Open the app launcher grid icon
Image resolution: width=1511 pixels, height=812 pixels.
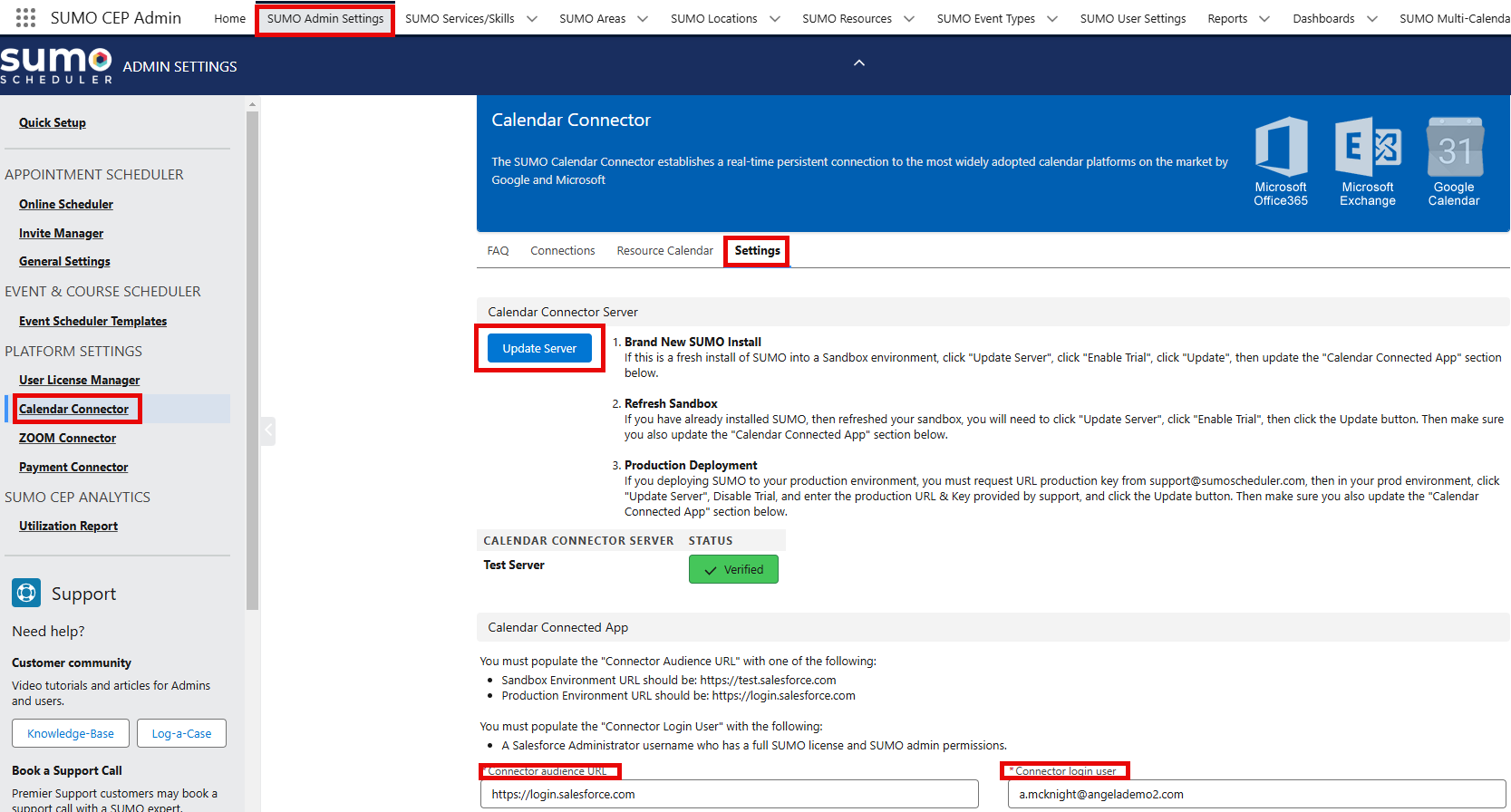click(25, 18)
